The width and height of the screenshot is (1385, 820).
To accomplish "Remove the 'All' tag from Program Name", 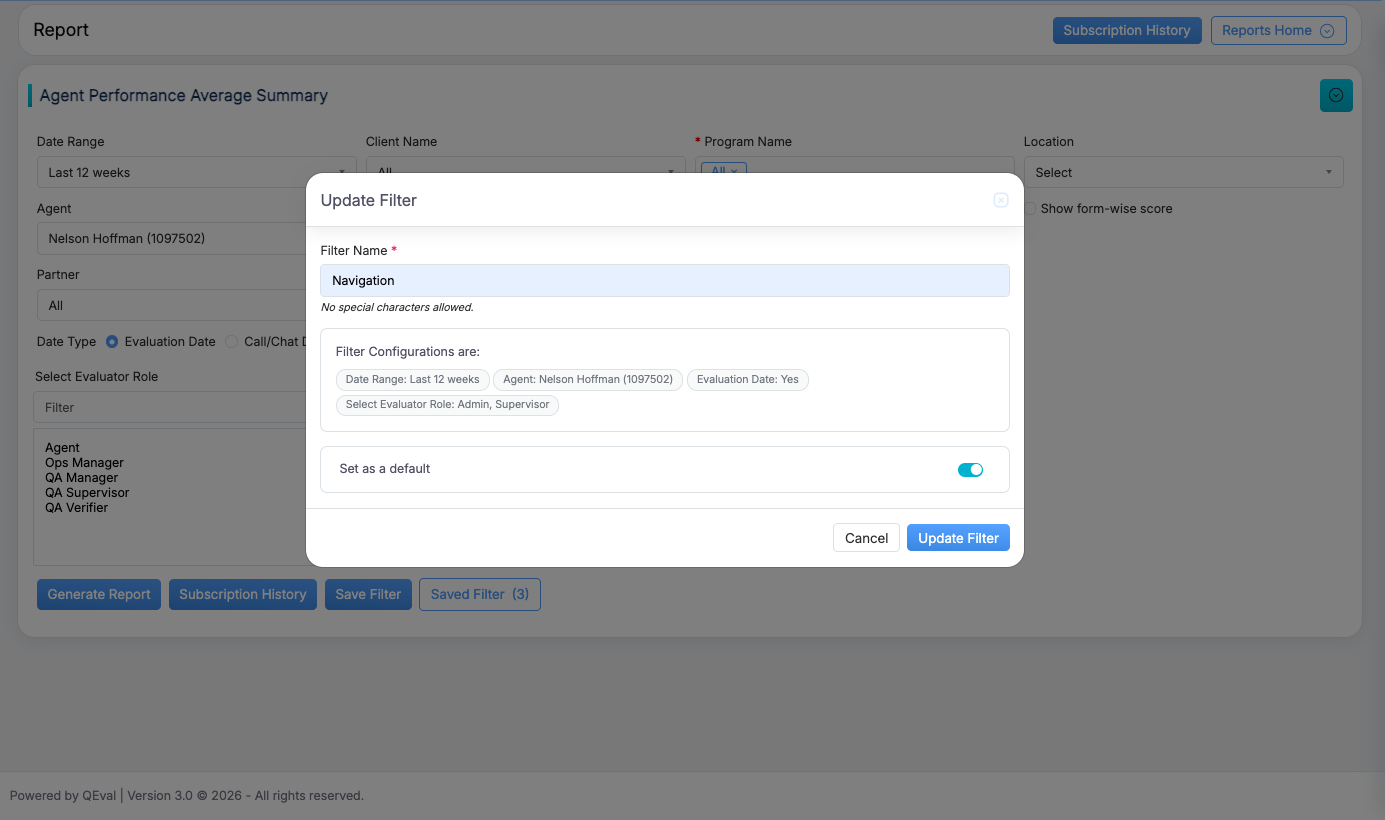I will pos(733,171).
